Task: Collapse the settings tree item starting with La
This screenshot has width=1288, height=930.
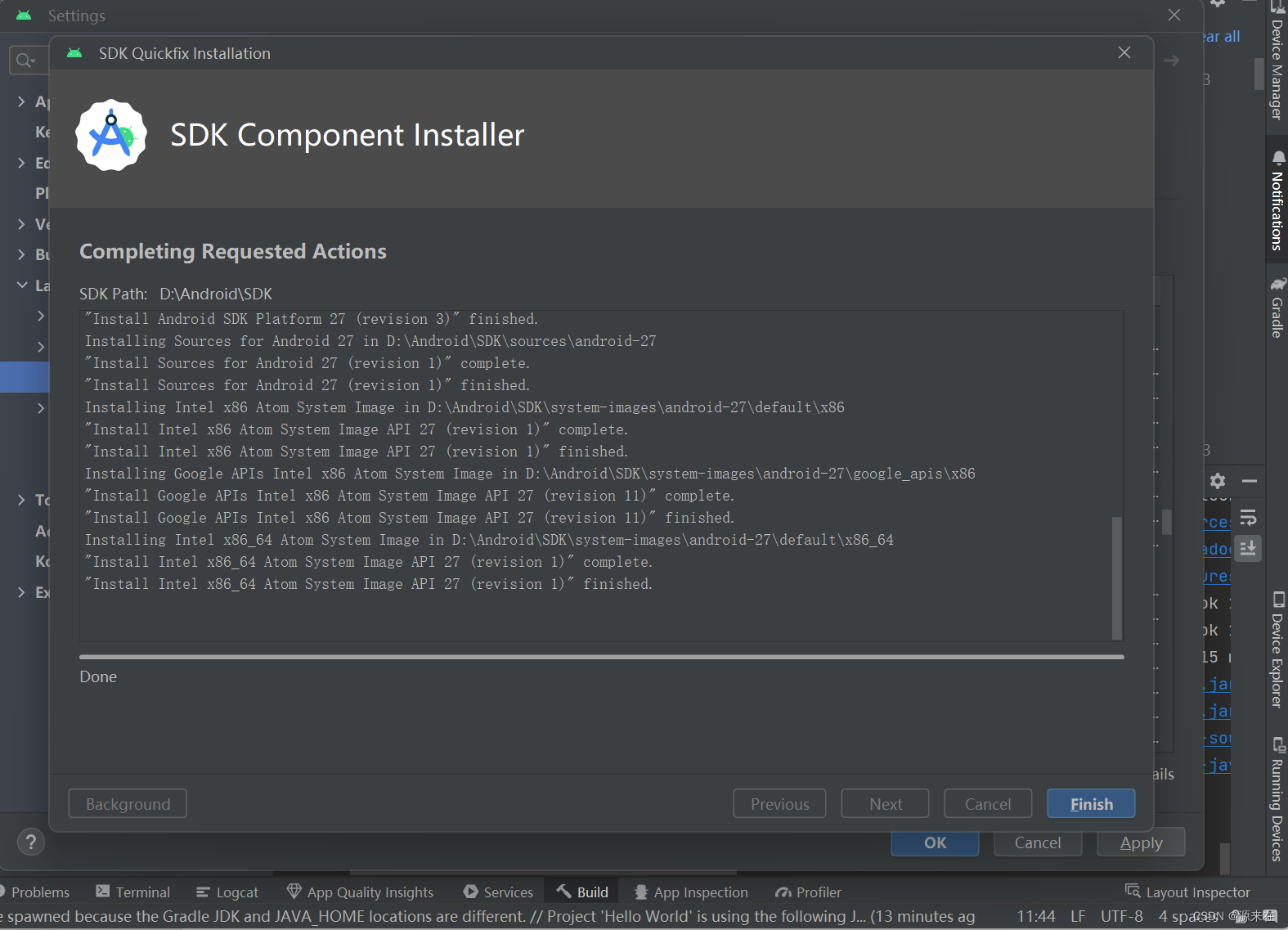Action: (x=21, y=285)
